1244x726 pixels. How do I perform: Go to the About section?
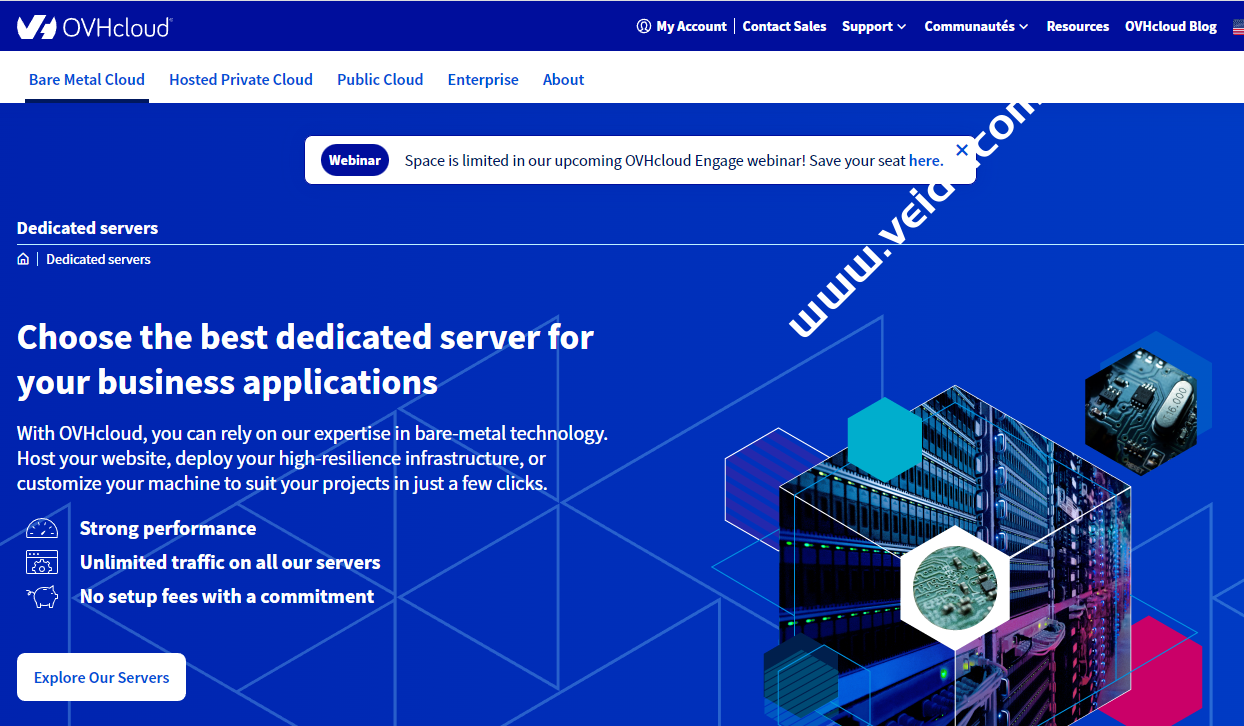point(563,80)
